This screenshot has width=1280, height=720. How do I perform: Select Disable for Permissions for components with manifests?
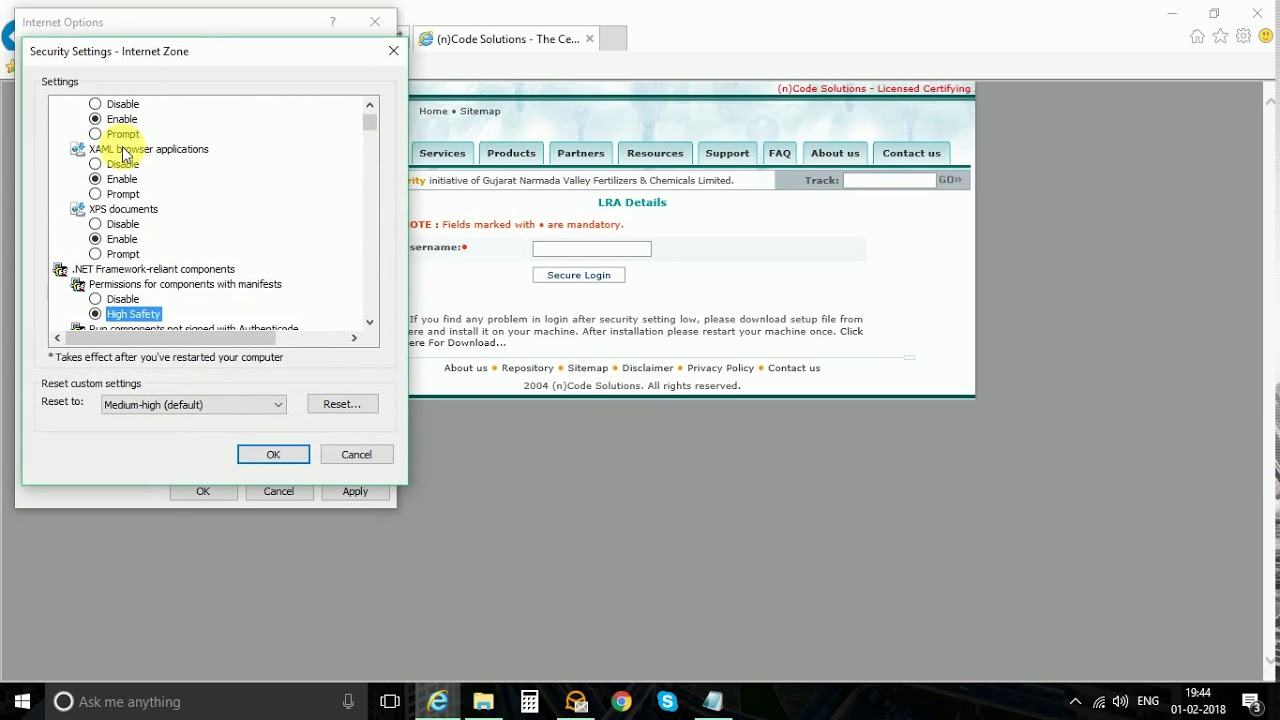[96, 299]
